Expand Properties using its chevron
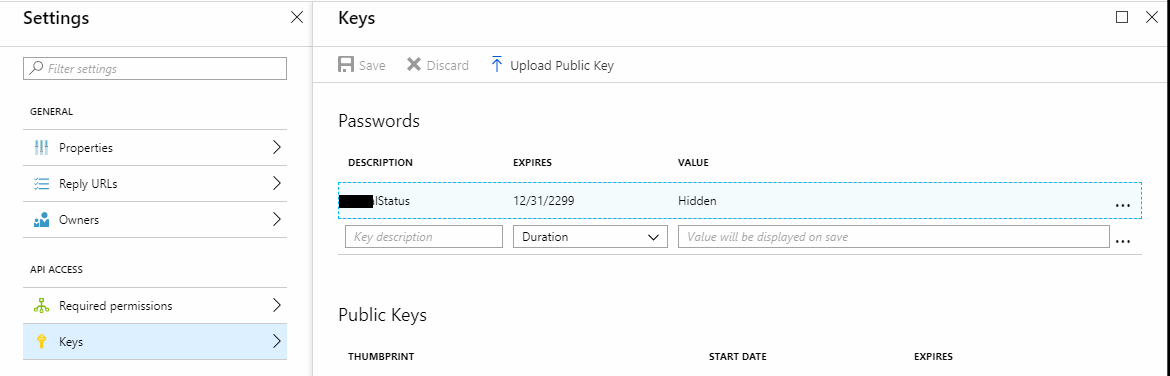 tap(277, 147)
